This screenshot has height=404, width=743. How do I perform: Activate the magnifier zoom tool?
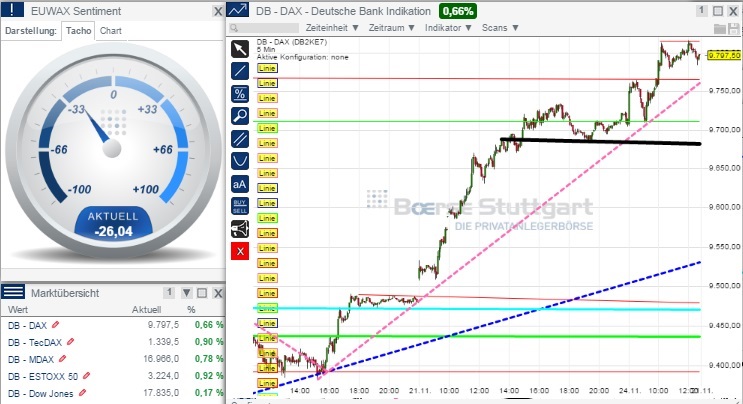click(240, 116)
